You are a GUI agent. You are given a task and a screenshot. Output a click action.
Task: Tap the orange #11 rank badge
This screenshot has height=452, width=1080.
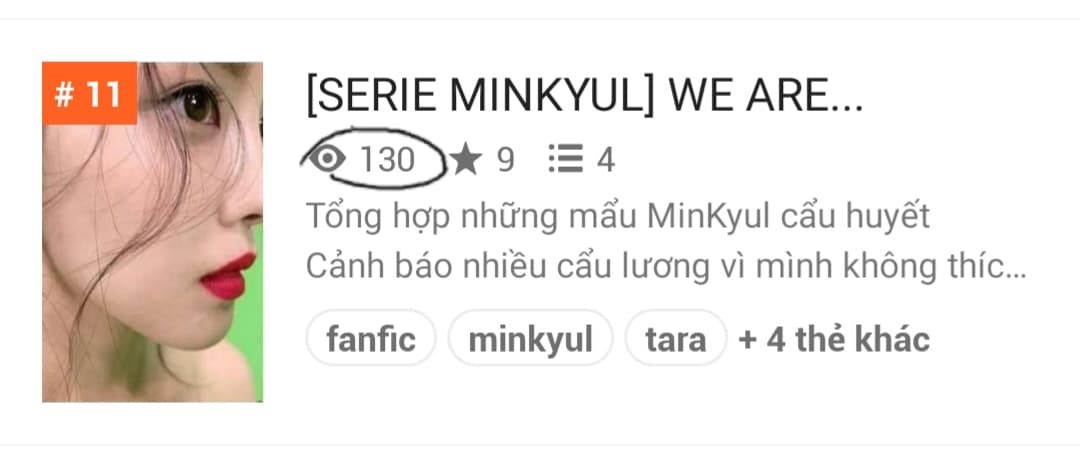[x=90, y=94]
